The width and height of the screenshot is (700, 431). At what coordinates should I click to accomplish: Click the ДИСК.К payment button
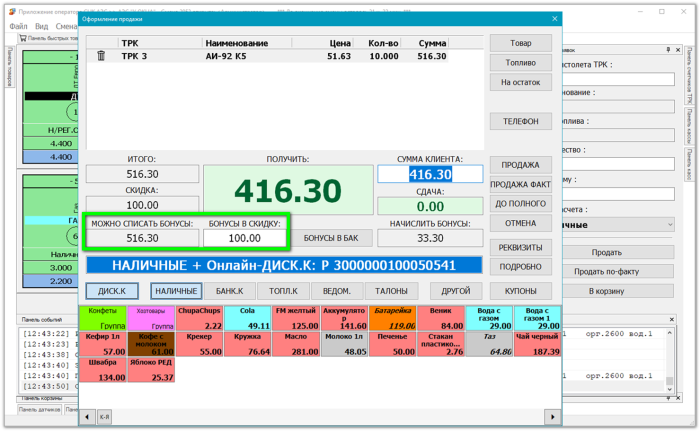pyautogui.click(x=112, y=291)
